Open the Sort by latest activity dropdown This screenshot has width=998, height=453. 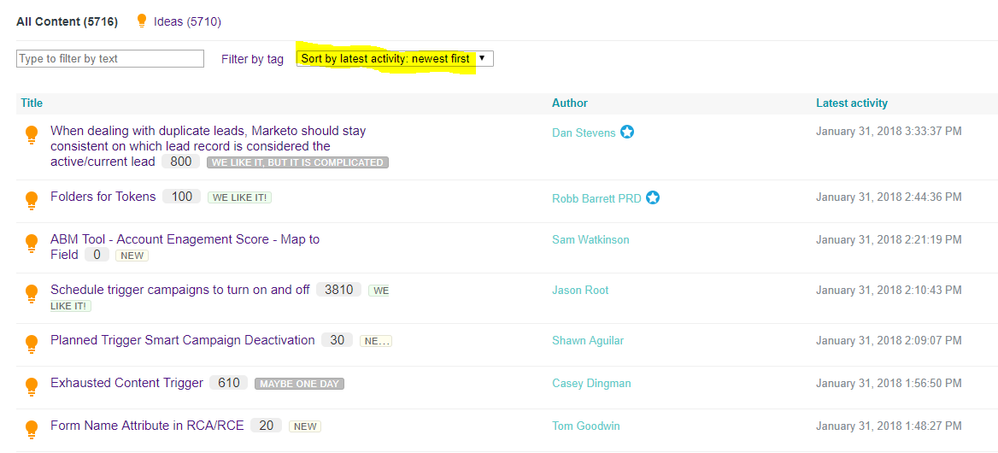pos(395,59)
